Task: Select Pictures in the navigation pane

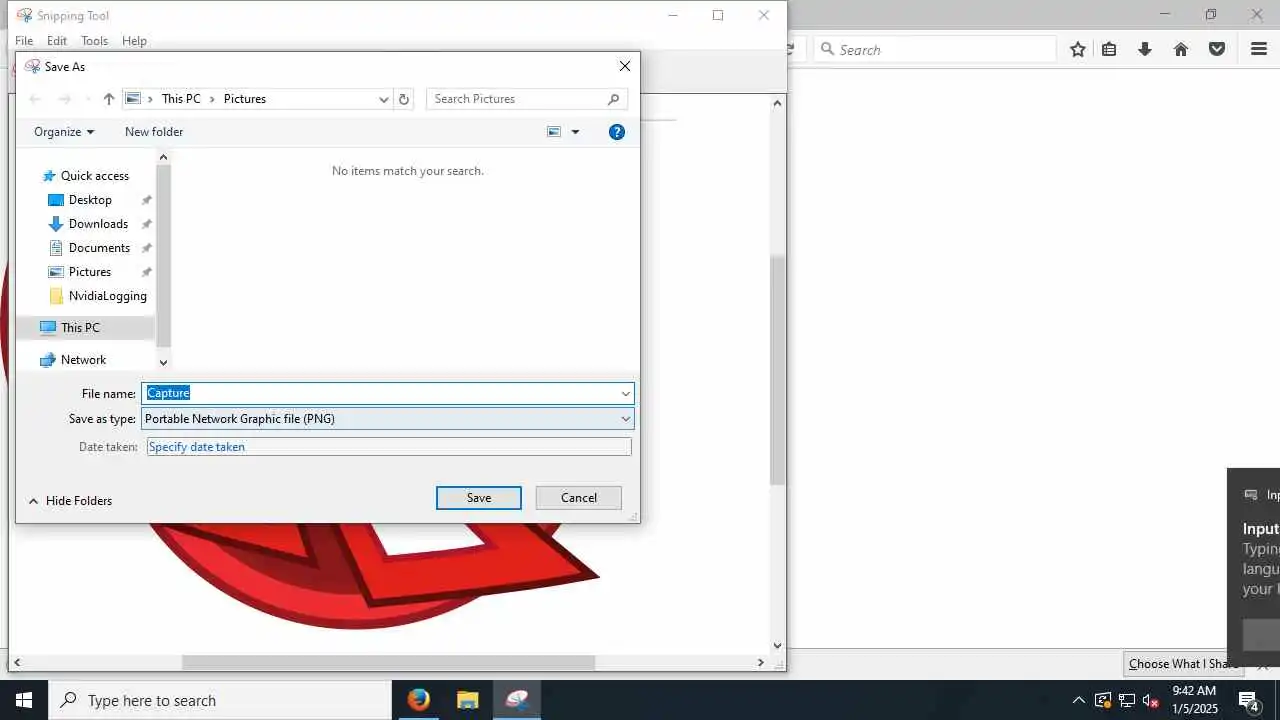Action: 90,272
